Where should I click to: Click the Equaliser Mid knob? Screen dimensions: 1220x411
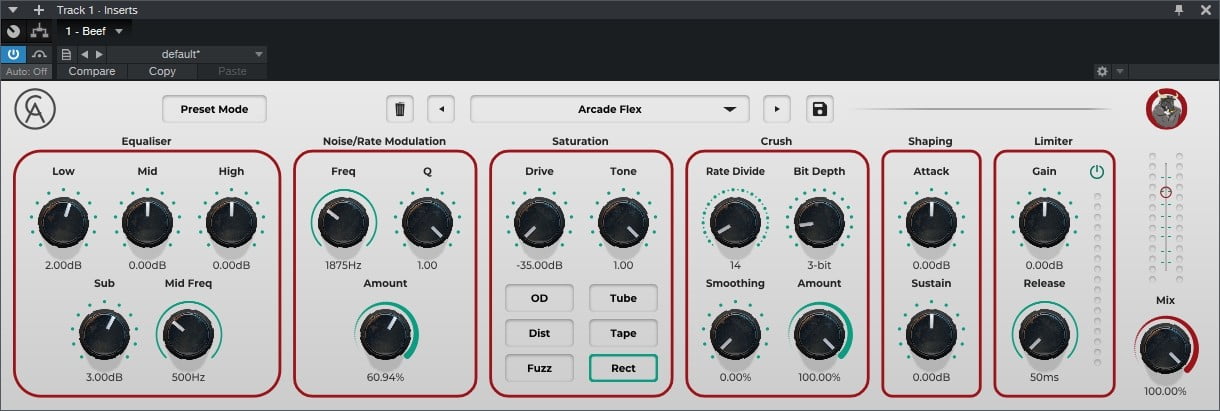(147, 220)
